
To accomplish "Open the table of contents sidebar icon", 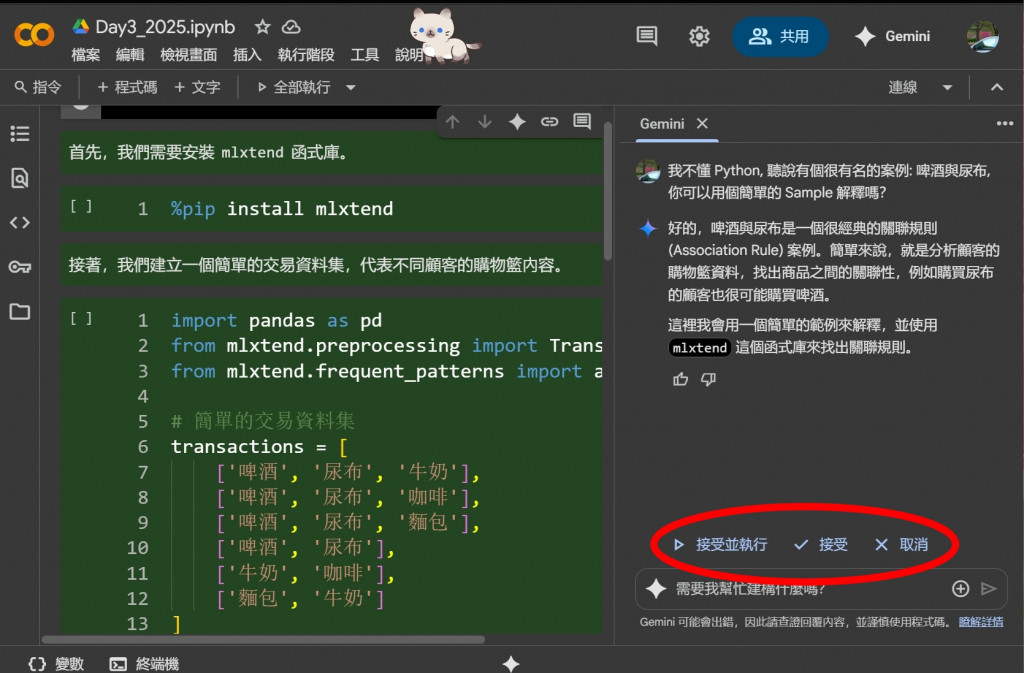I will coord(20,134).
